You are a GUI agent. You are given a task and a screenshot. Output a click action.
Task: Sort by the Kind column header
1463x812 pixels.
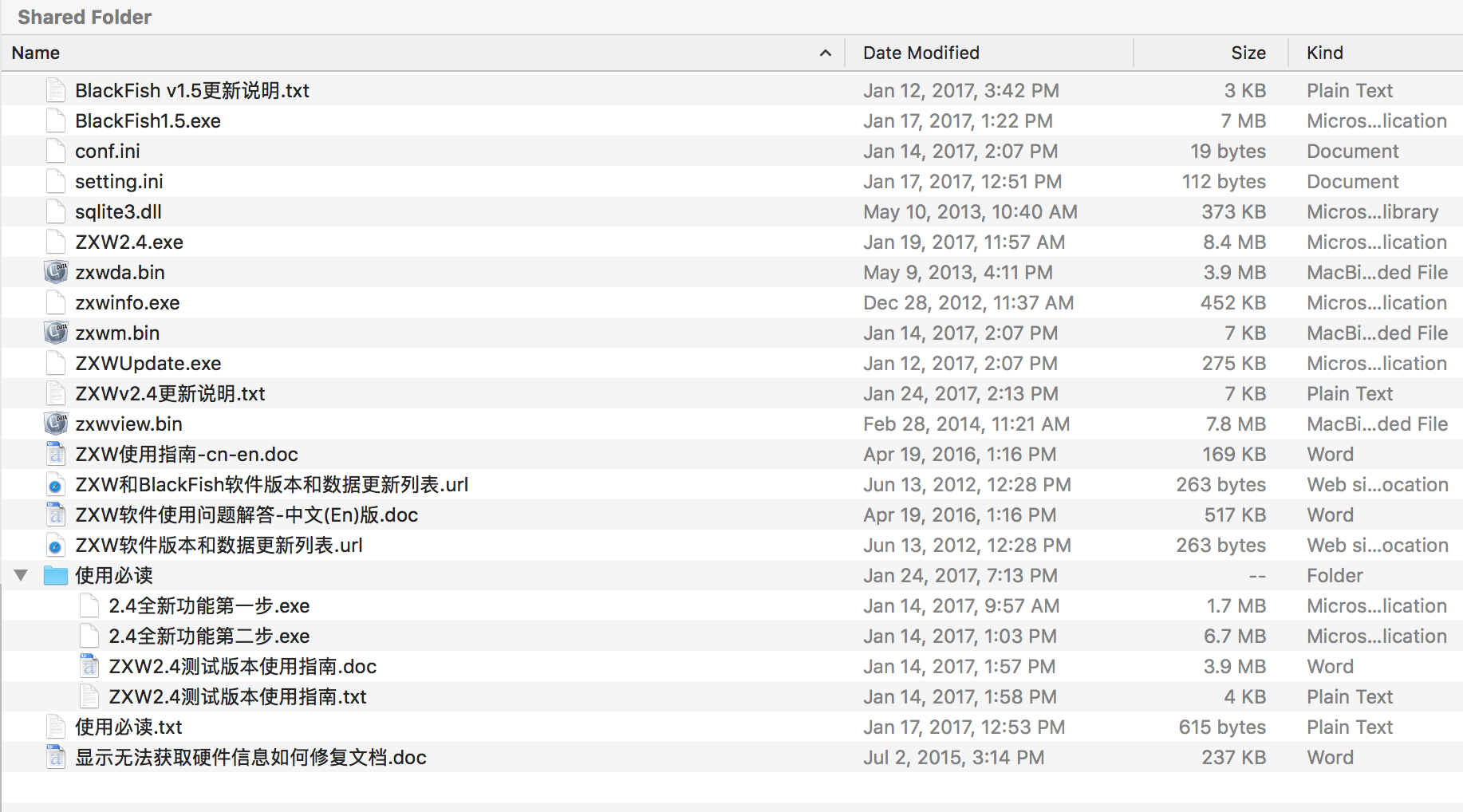(1376, 53)
